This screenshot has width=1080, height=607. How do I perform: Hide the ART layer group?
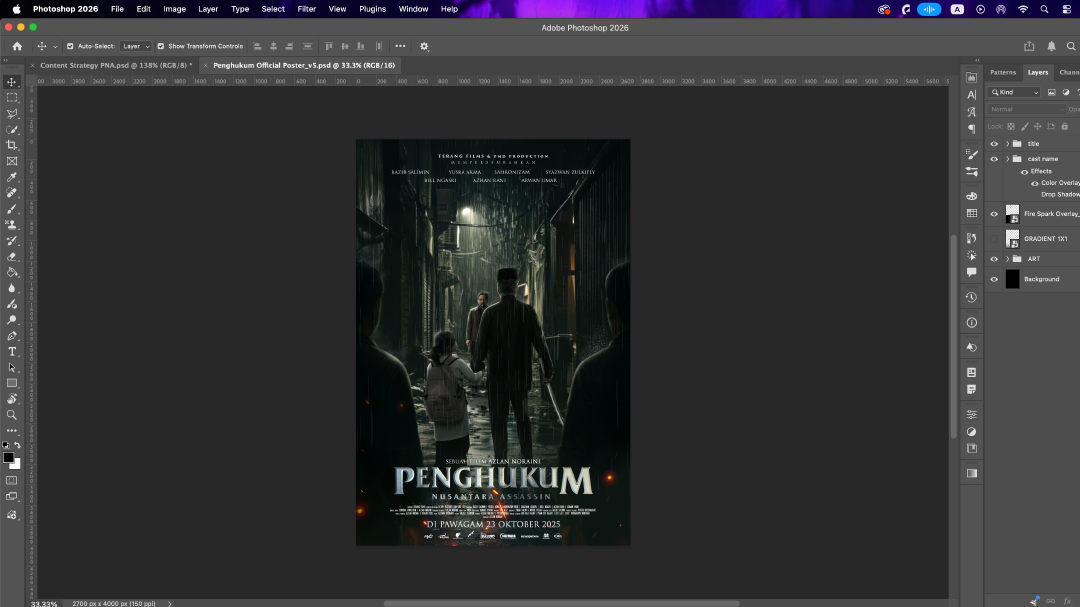pyautogui.click(x=994, y=259)
